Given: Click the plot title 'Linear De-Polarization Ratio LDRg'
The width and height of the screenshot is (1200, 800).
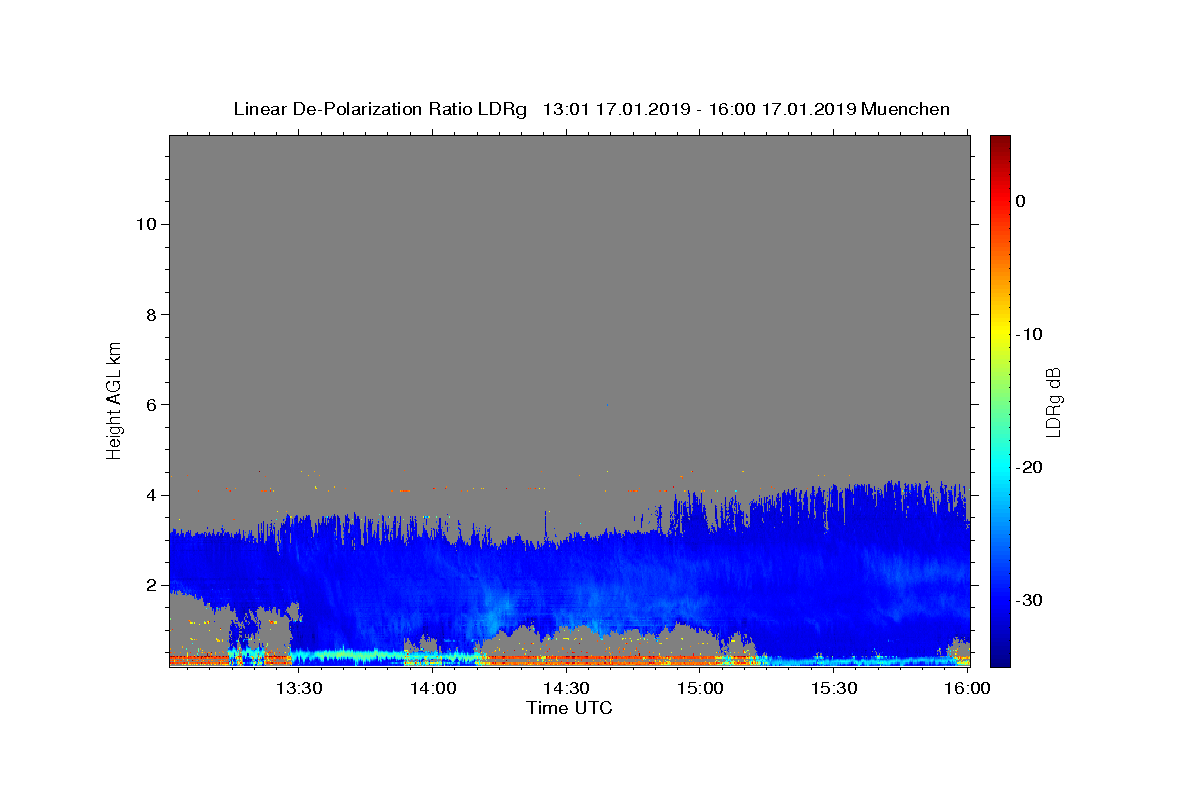Looking at the screenshot, I should (380, 109).
